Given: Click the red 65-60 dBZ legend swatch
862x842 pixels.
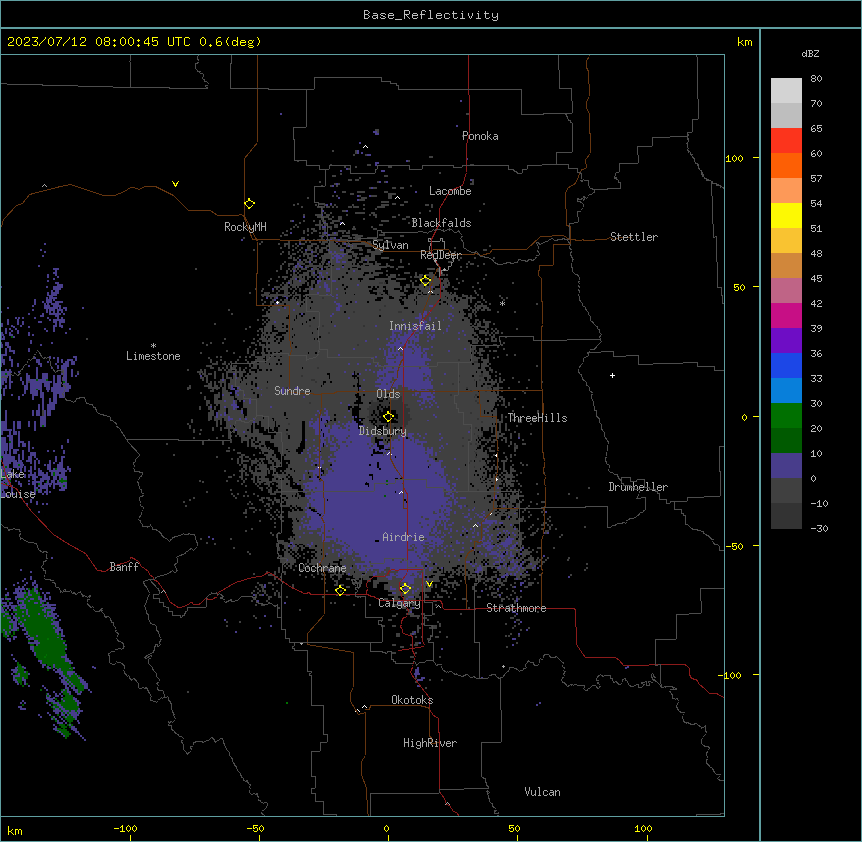Looking at the screenshot, I should (786, 141).
